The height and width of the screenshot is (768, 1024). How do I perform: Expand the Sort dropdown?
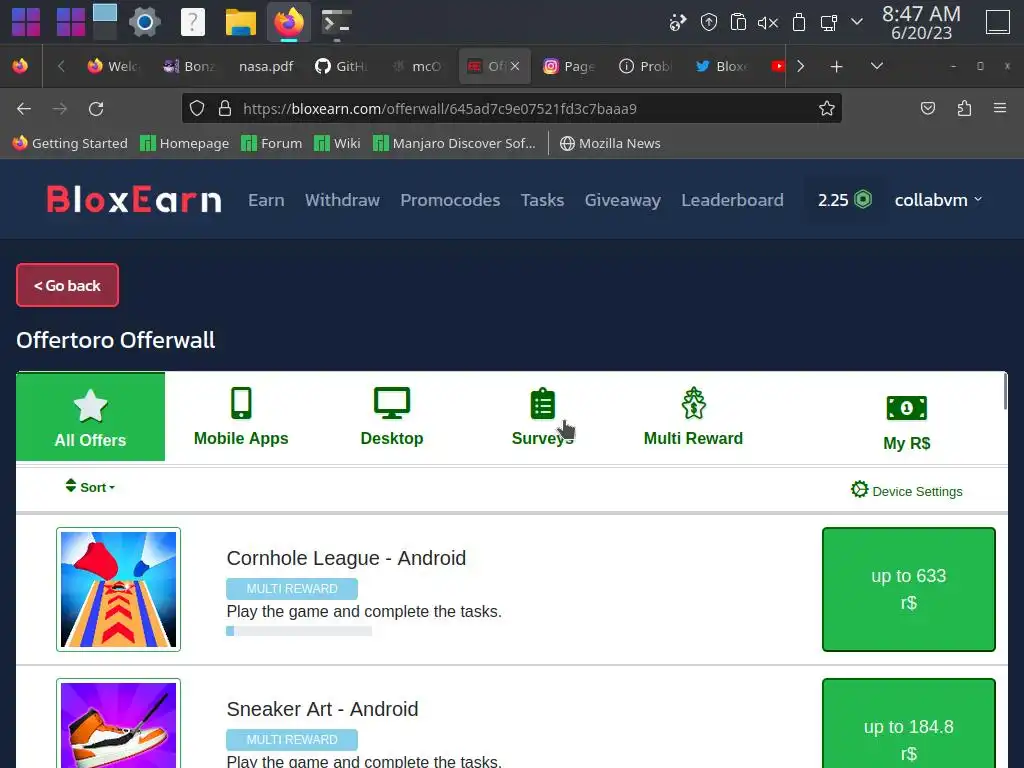point(90,487)
